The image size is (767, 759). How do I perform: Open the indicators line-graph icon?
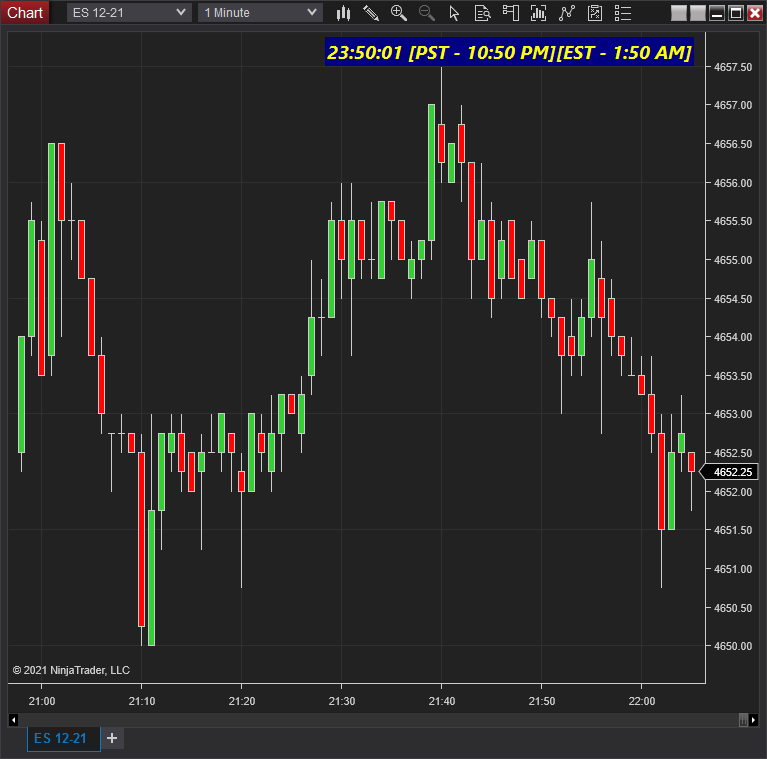click(x=566, y=13)
